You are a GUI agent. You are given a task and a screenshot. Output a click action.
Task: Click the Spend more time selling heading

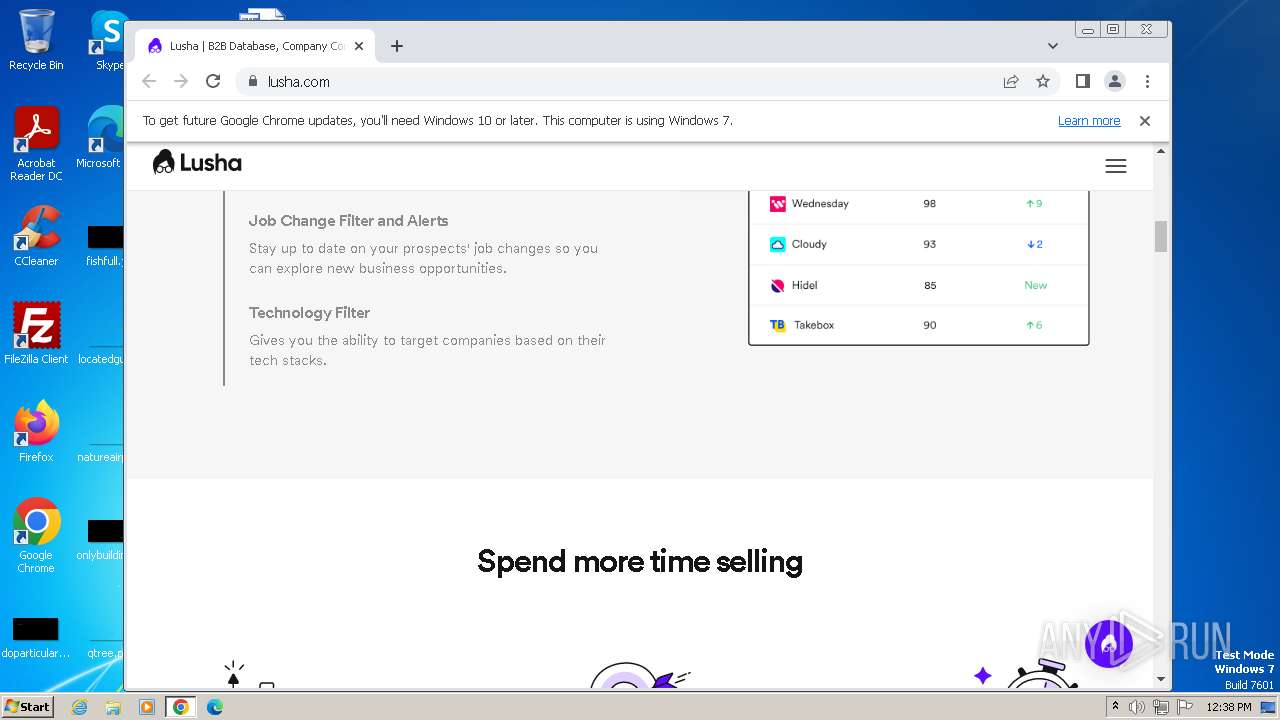(640, 562)
